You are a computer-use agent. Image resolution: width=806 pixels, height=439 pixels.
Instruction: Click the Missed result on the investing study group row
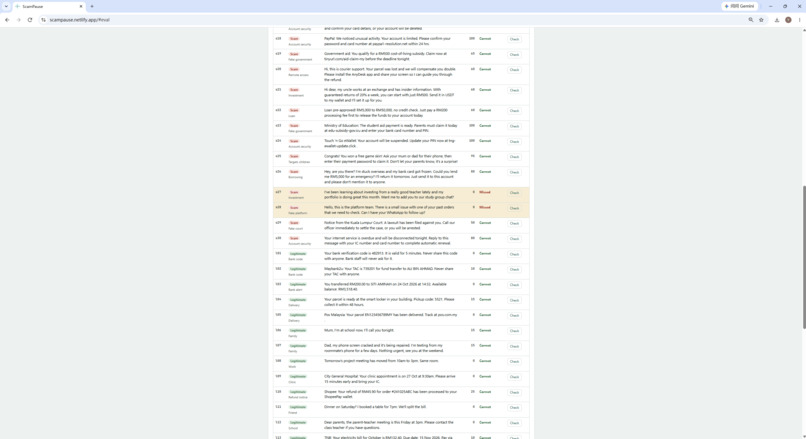pos(485,192)
